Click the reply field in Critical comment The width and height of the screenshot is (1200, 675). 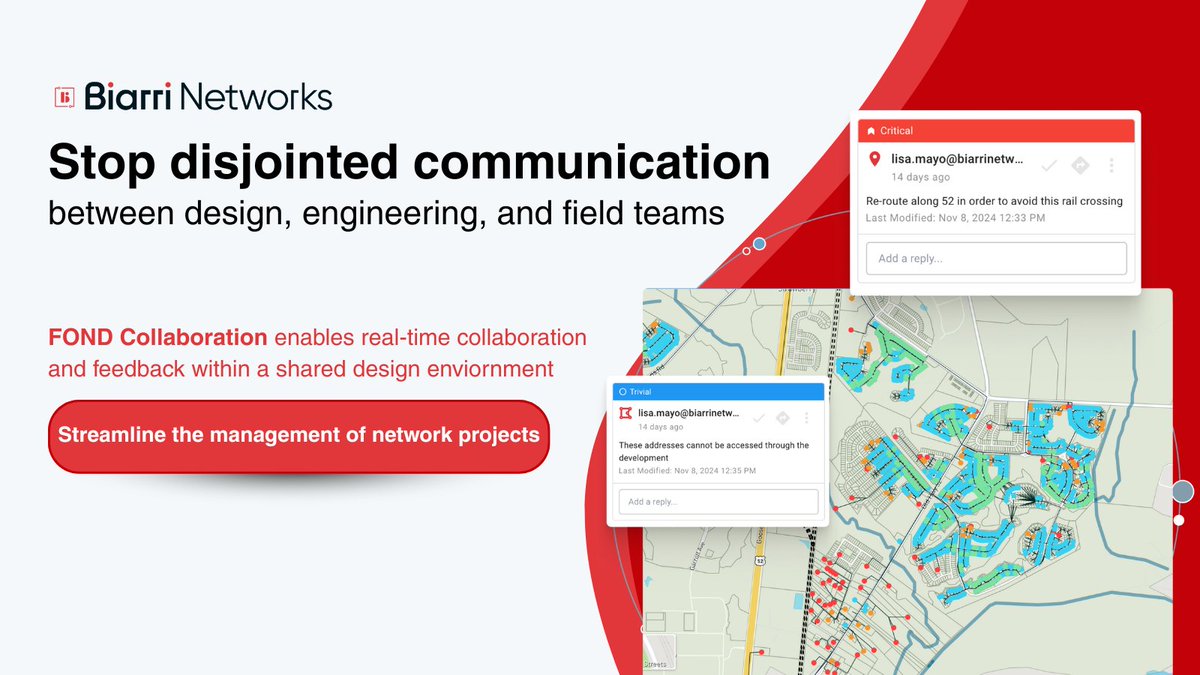997,258
